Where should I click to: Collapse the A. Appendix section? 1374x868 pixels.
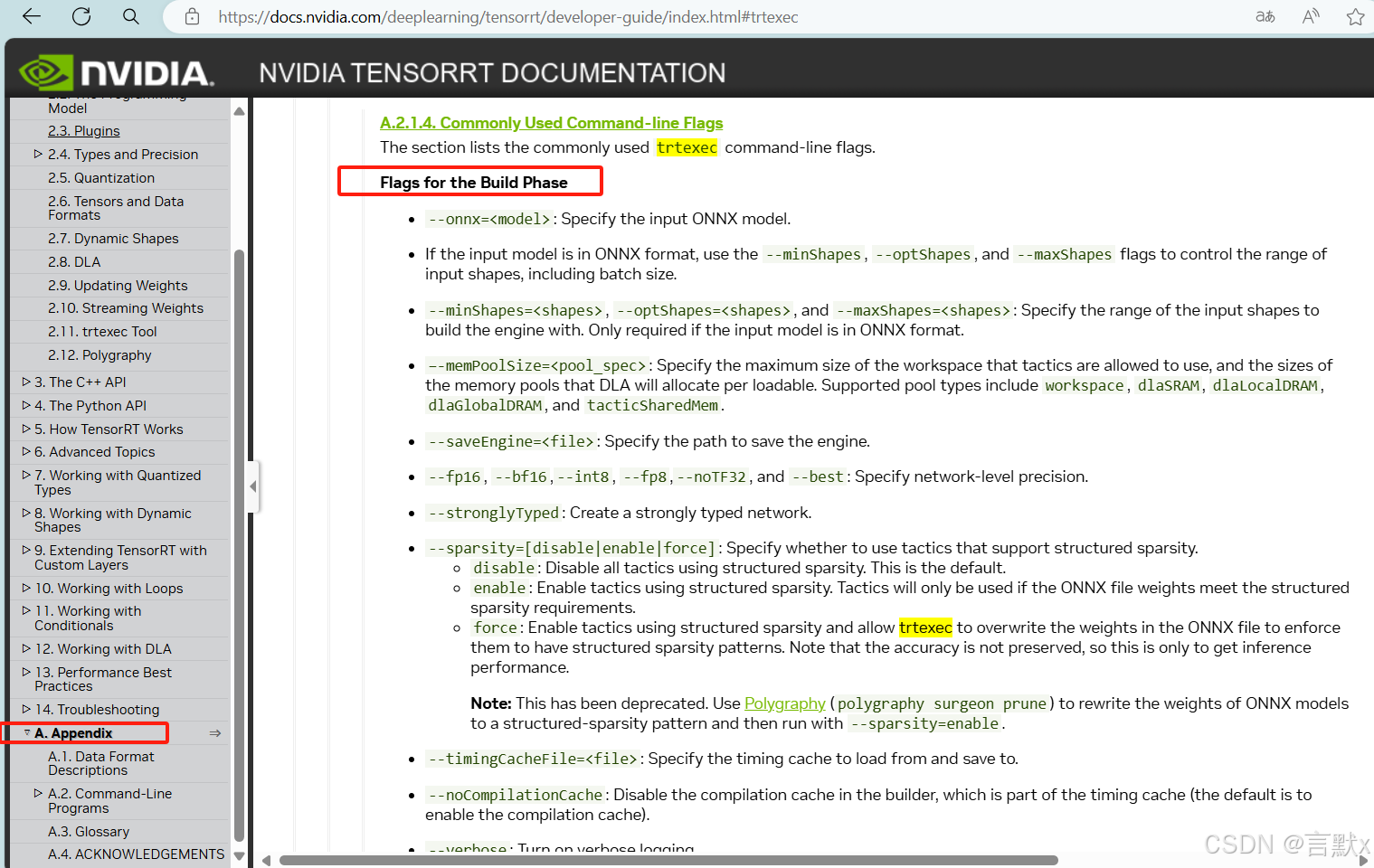pyautogui.click(x=26, y=733)
